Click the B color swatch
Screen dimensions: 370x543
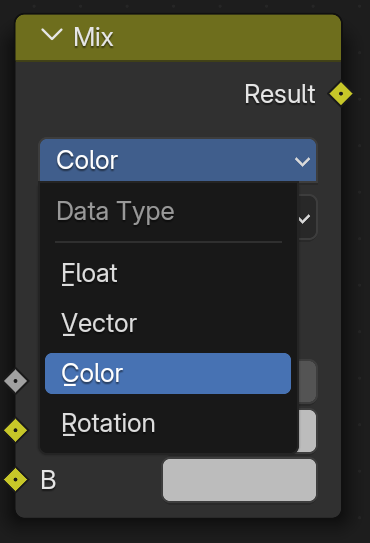click(239, 480)
